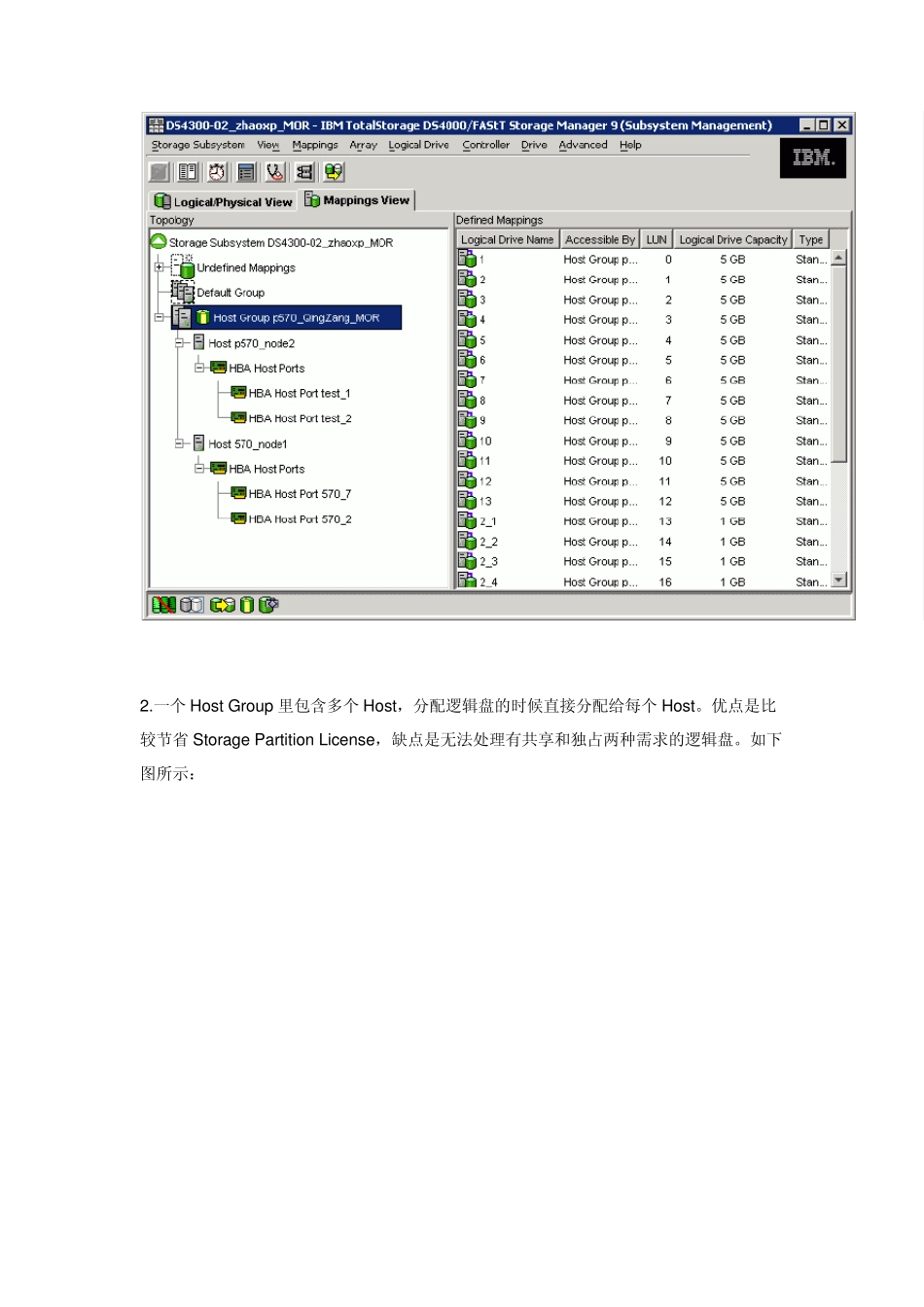The image size is (924, 1307).
Task: Click the toolbar icon with a clock
Action: pyautogui.click(x=218, y=172)
